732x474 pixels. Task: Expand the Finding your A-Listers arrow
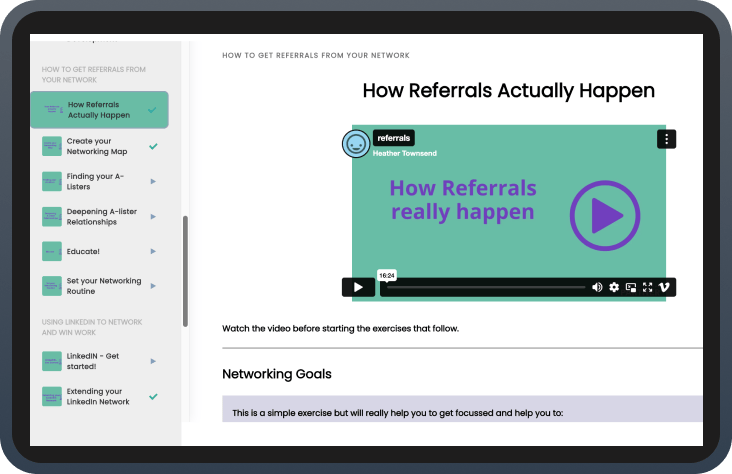153,181
